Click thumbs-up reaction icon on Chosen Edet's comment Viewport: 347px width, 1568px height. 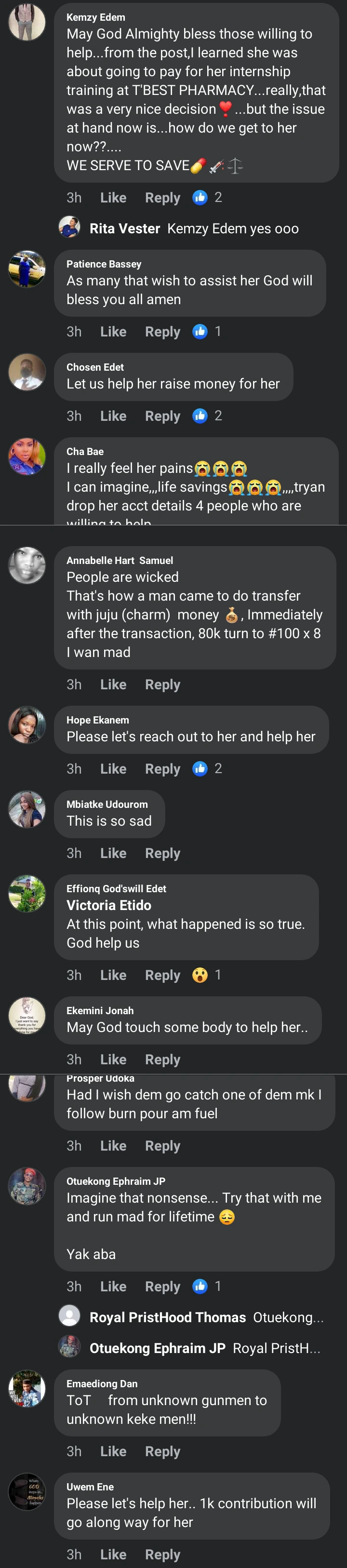pos(200,415)
